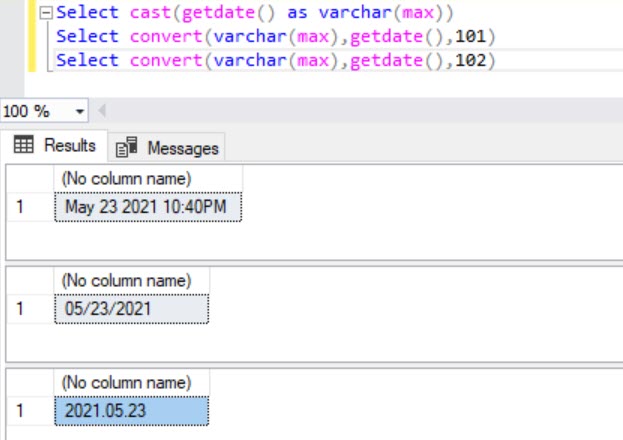Place cursor in the convert 102 query line
Screen dimensions: 623x440
pyautogui.click(x=276, y=61)
